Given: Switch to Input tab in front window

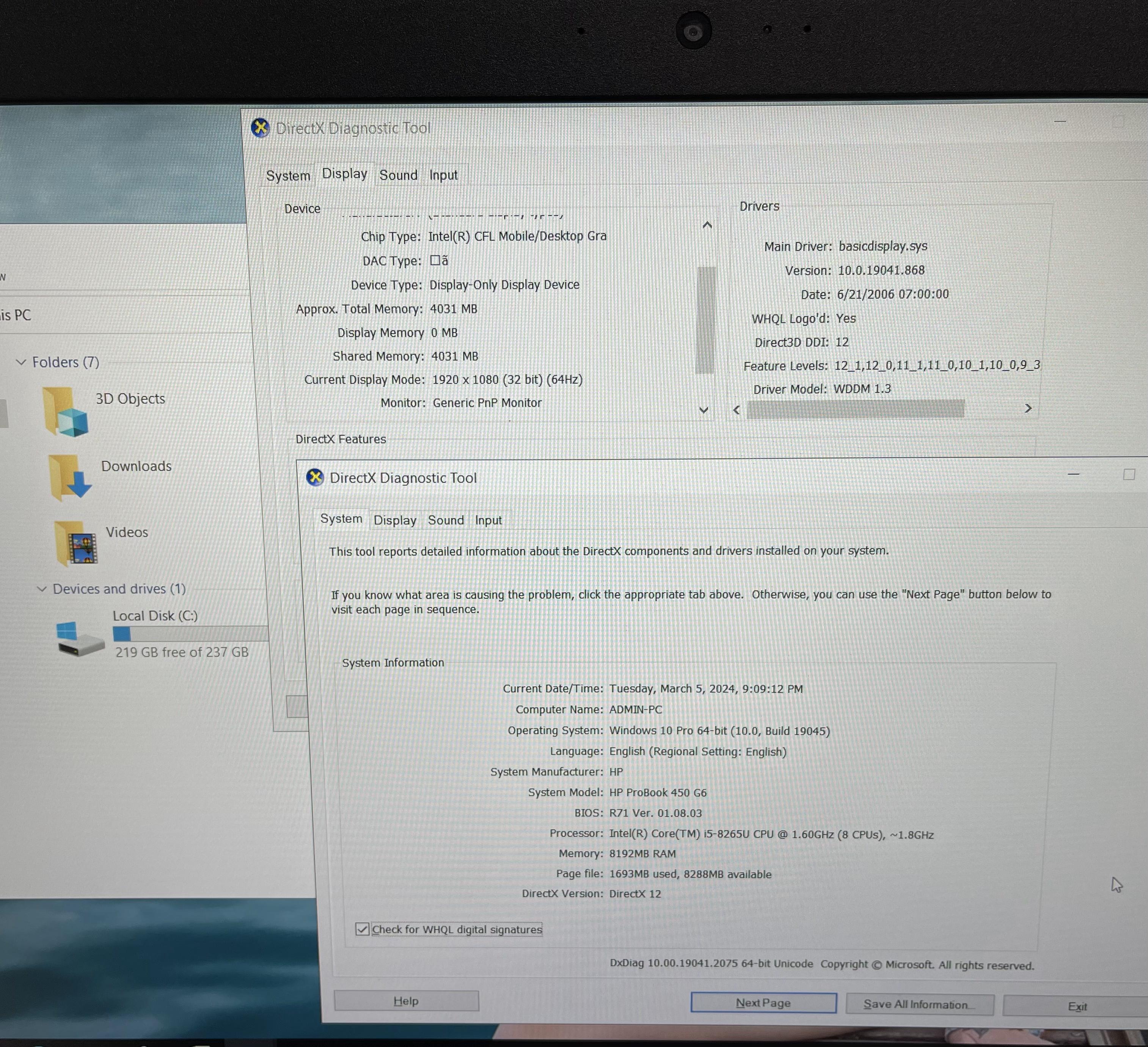Looking at the screenshot, I should tap(488, 520).
